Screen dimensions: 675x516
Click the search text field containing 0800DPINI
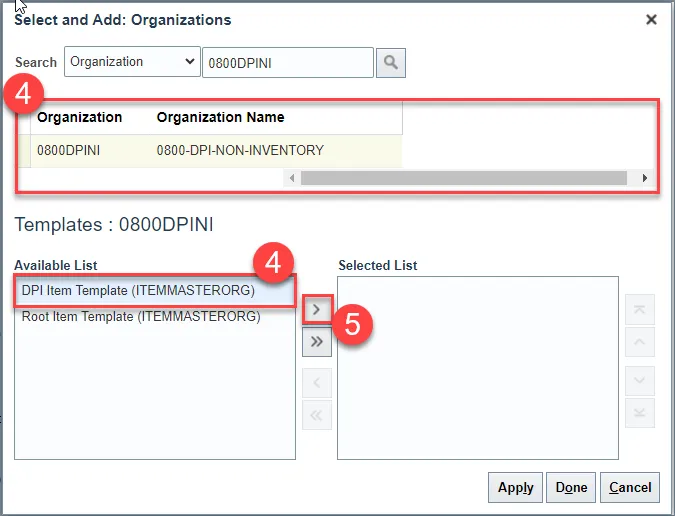[286, 62]
